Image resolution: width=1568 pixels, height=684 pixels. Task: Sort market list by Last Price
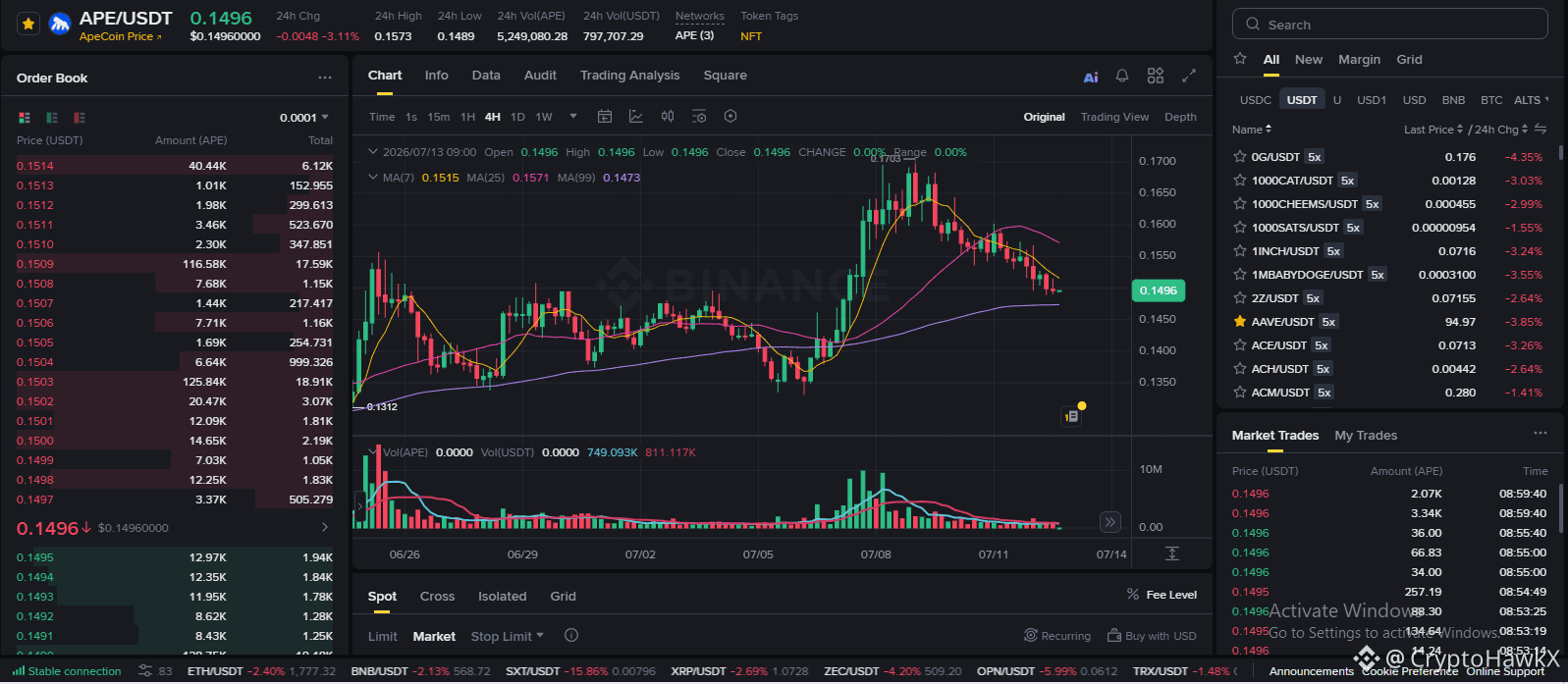[x=1433, y=130]
